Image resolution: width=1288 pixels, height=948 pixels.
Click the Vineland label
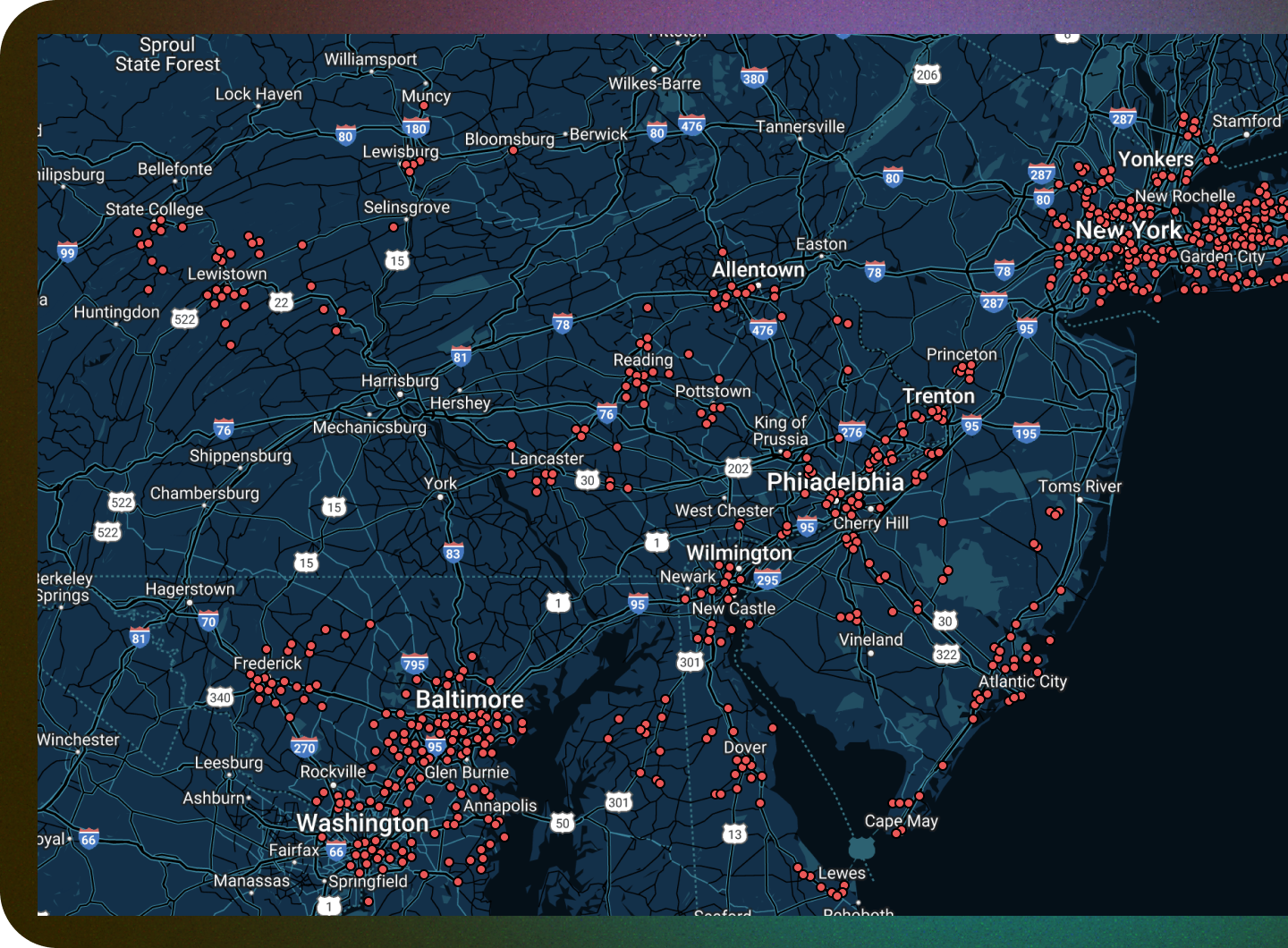(870, 639)
